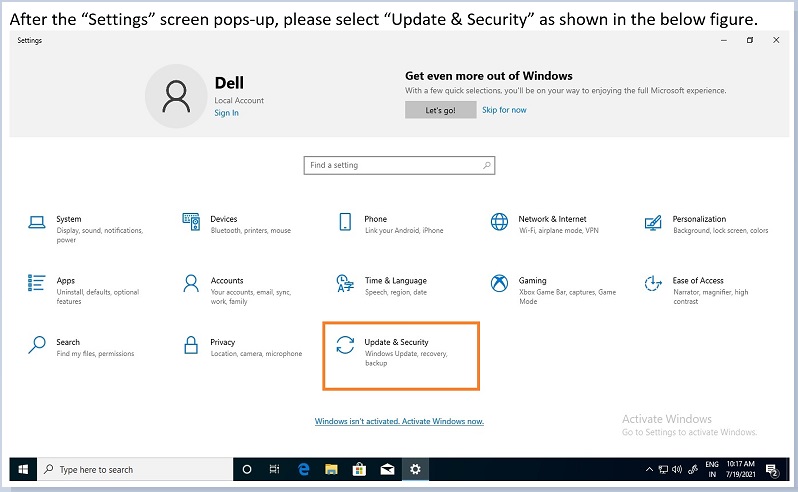
Task: Click the Phone category title
Action: (376, 219)
